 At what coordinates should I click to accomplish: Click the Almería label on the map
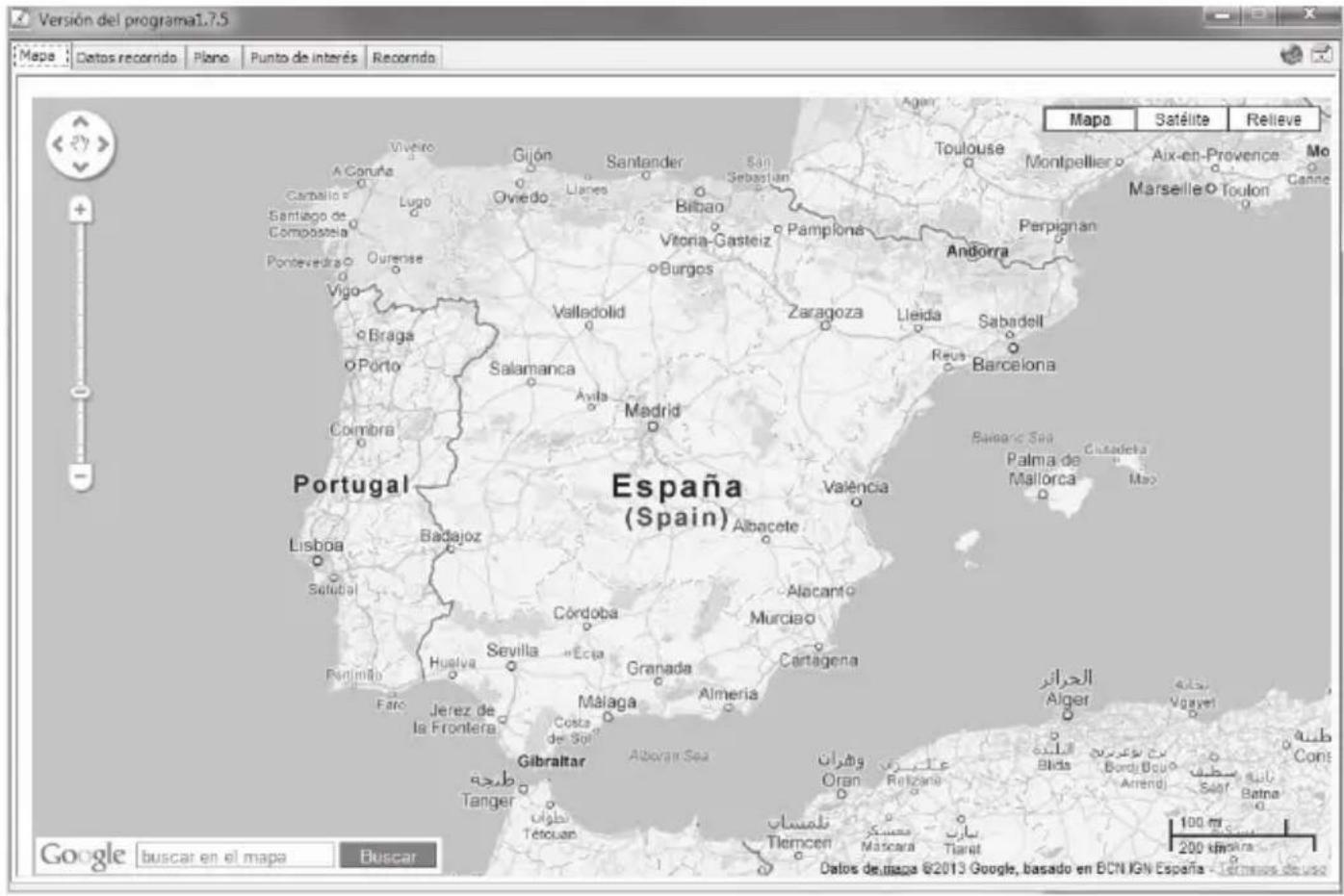[x=728, y=693]
